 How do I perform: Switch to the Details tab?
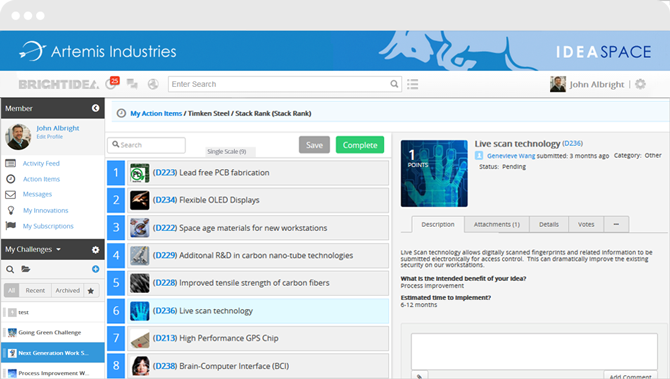549,224
